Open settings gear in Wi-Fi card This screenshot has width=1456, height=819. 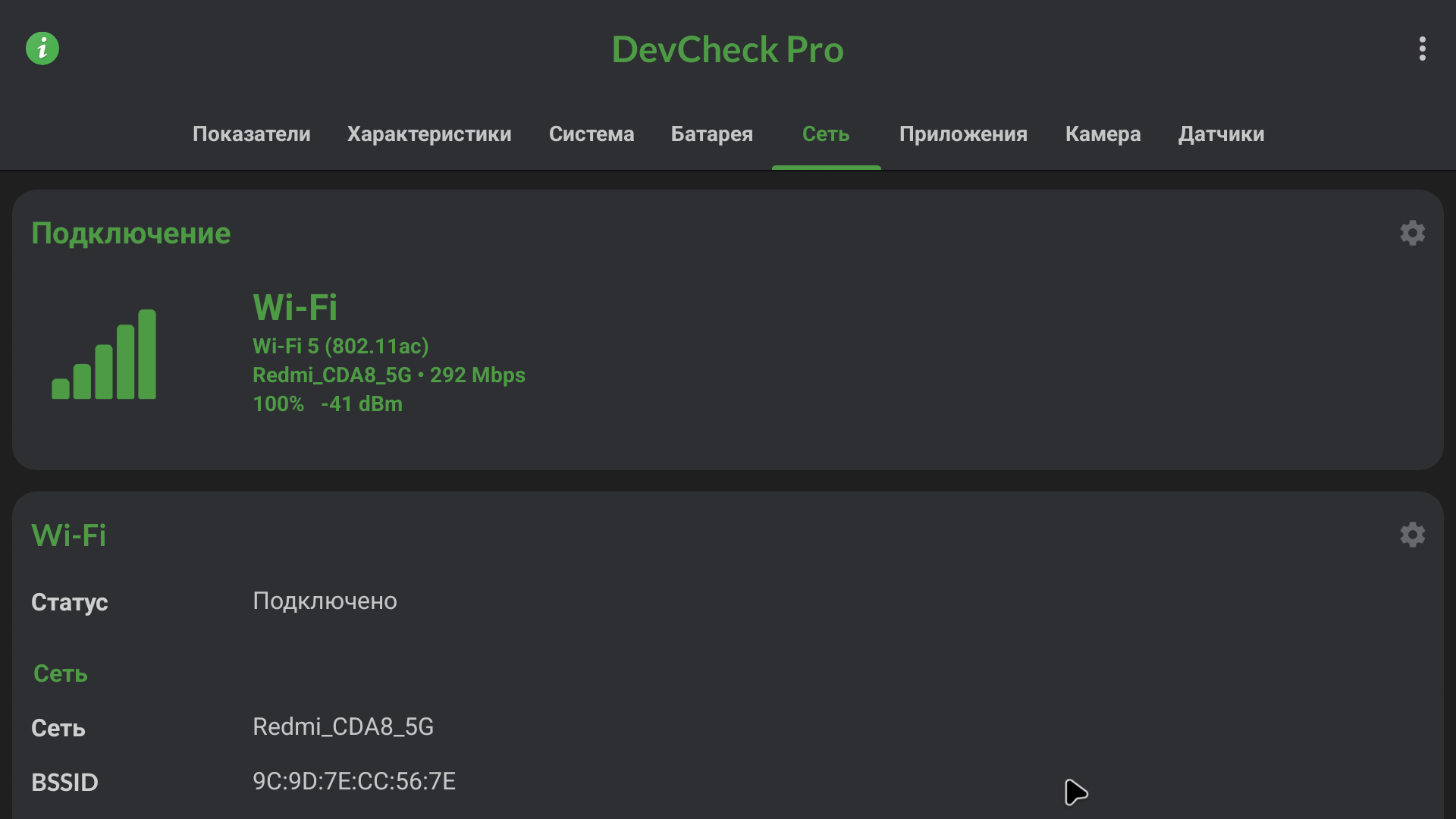1412,535
